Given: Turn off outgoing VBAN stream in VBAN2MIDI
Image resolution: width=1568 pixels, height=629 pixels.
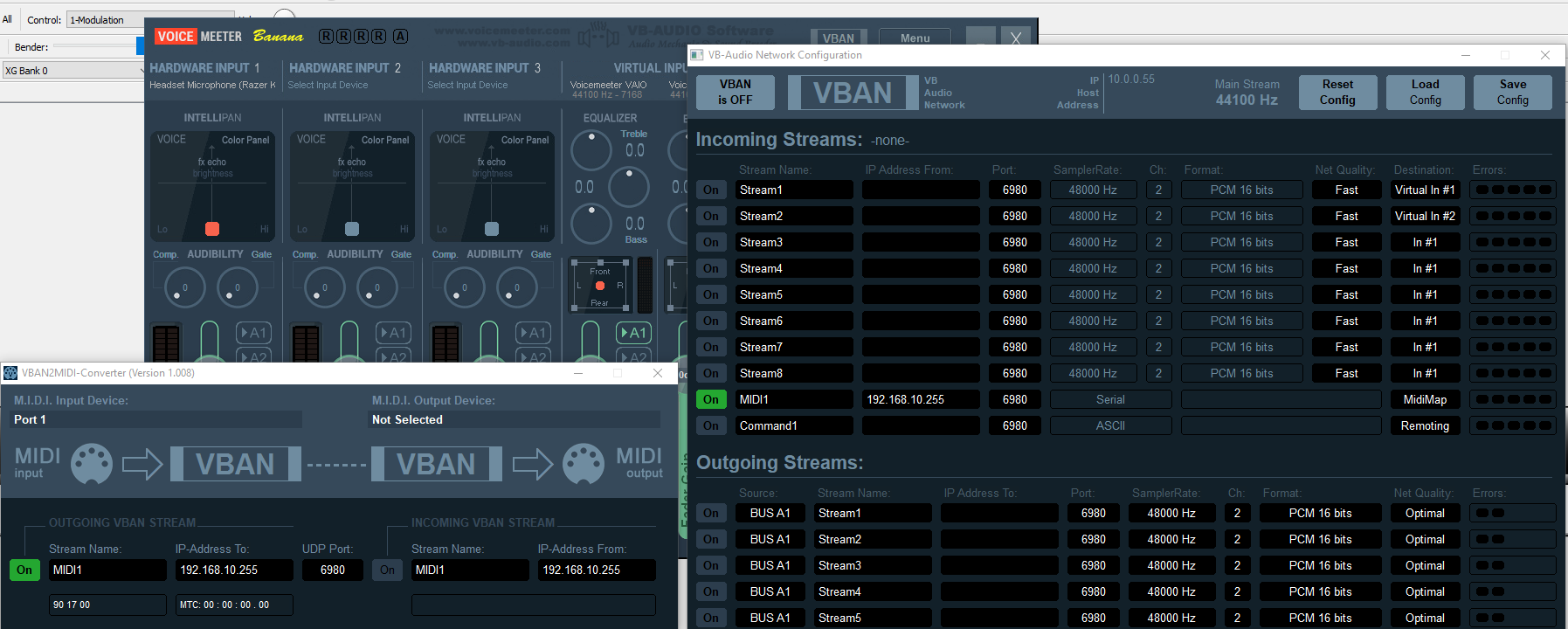Looking at the screenshot, I should tap(24, 570).
